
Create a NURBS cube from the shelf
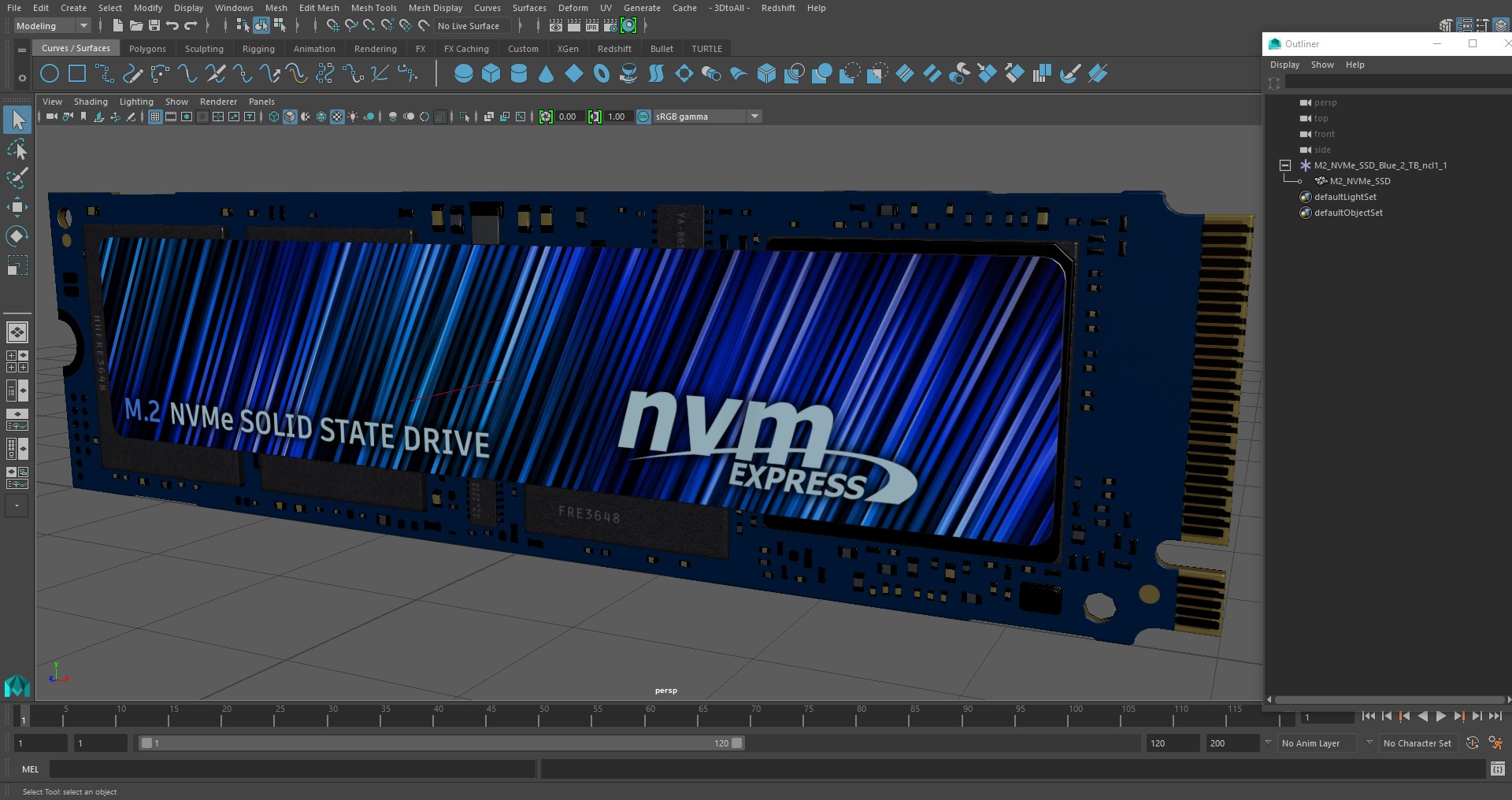[x=491, y=74]
